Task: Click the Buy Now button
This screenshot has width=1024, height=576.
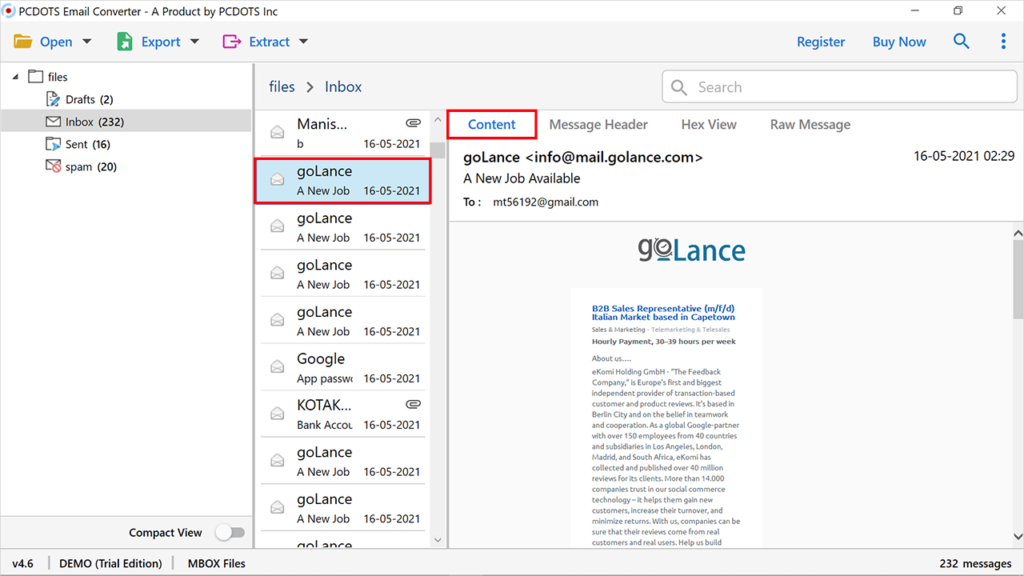Action: [898, 41]
